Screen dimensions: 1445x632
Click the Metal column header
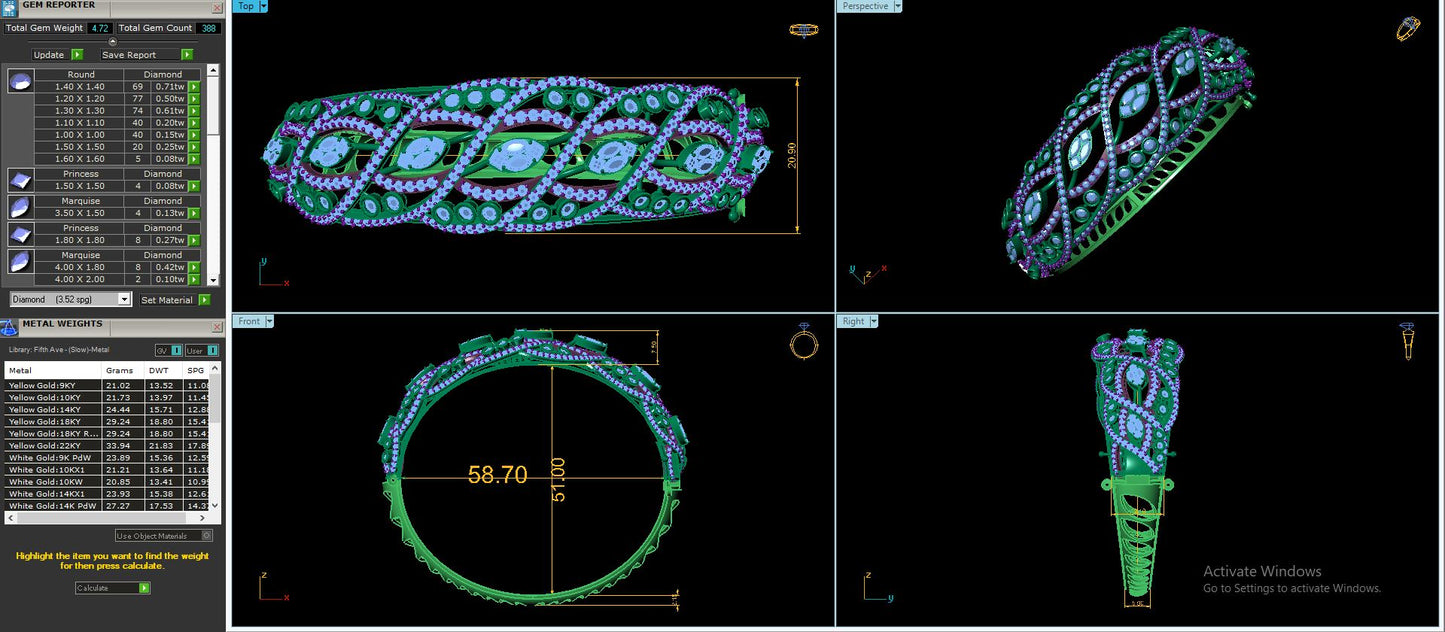click(53, 370)
